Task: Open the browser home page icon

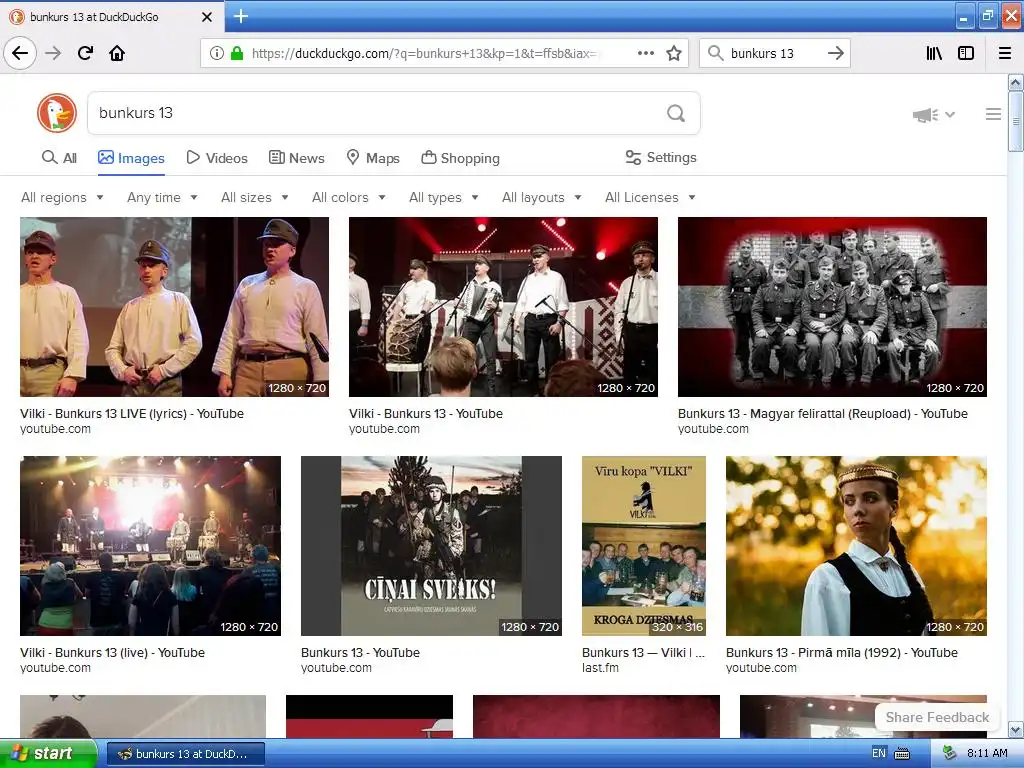Action: click(117, 53)
